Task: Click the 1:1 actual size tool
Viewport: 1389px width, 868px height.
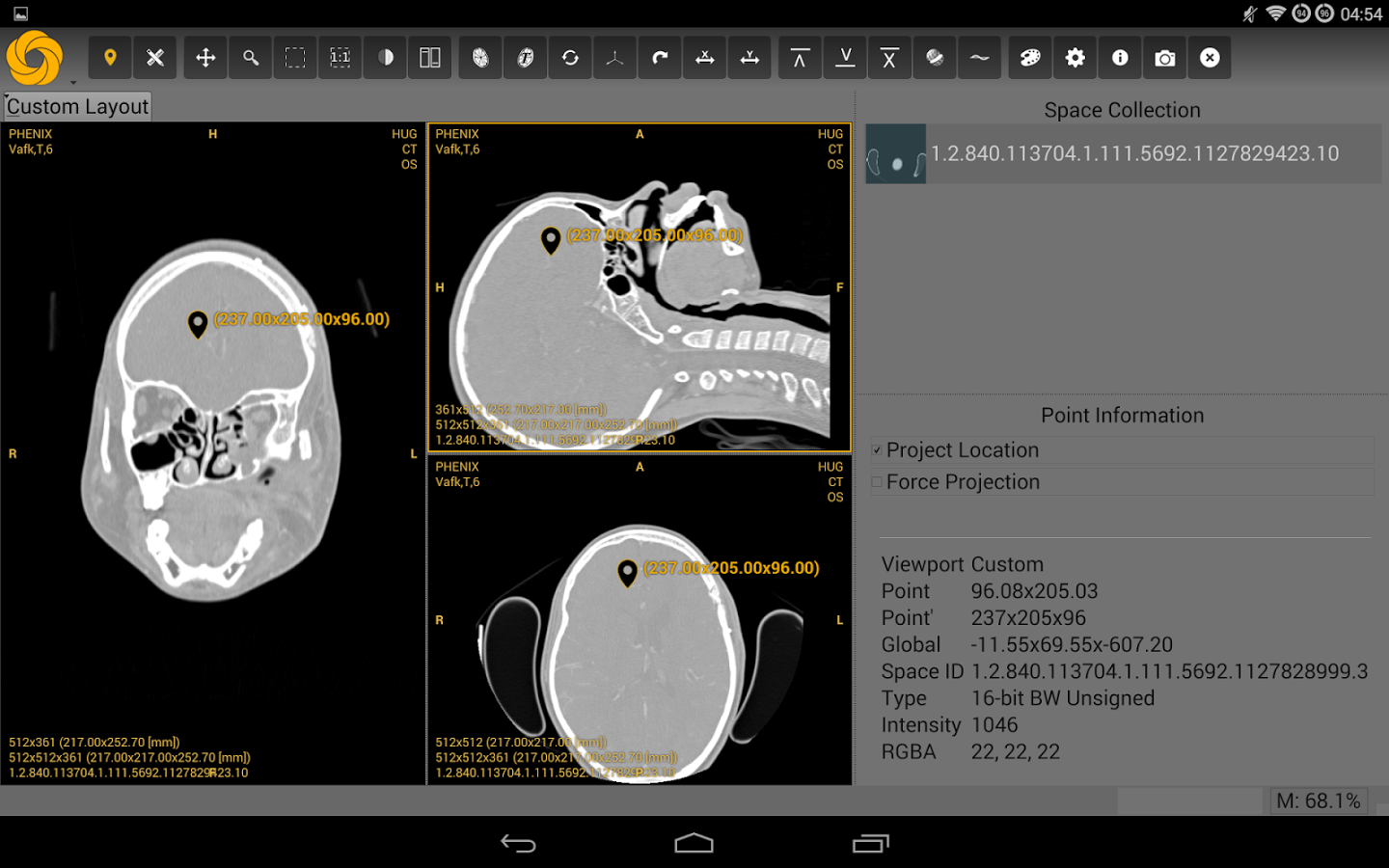Action: (x=340, y=58)
